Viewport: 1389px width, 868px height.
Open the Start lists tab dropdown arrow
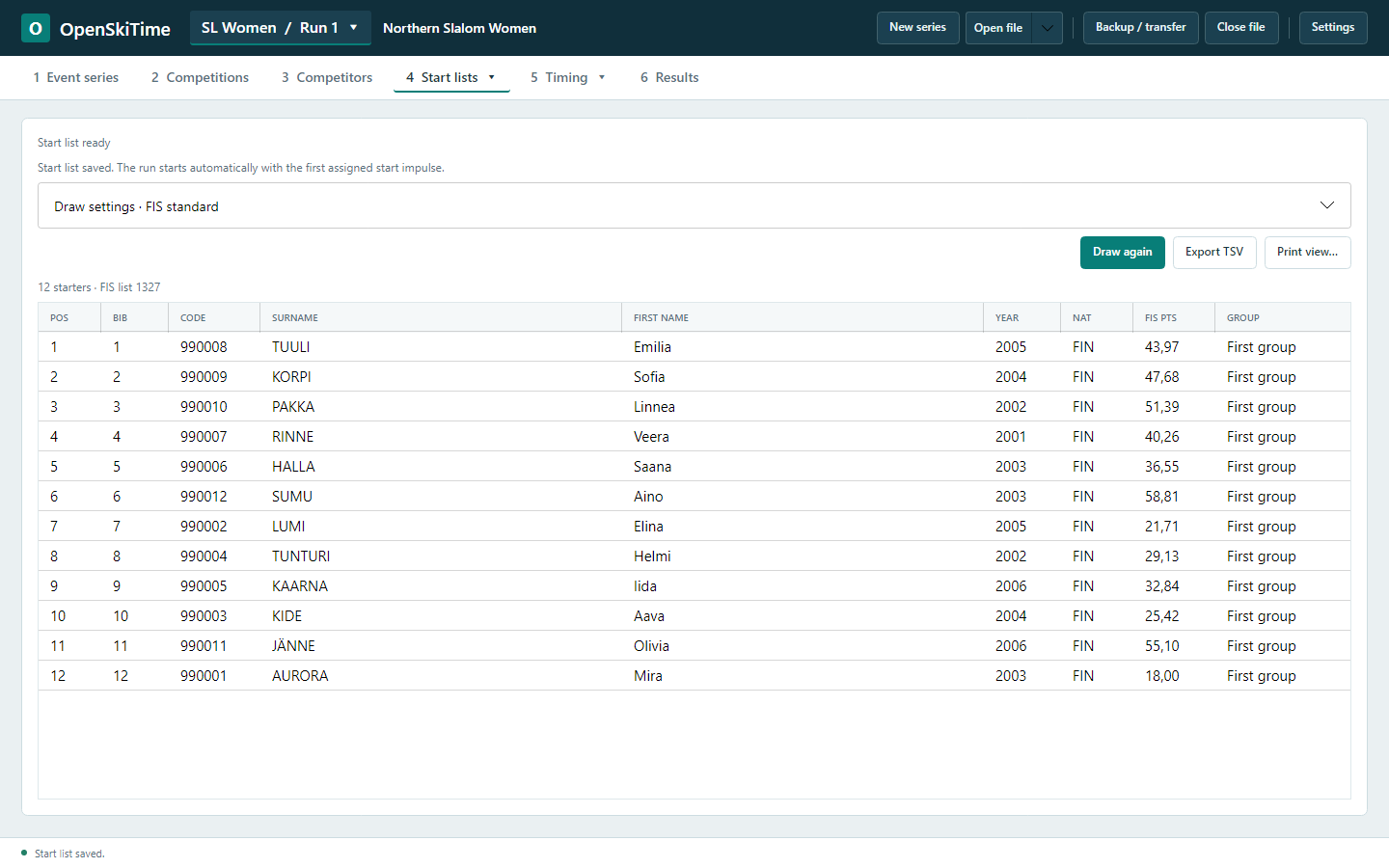click(x=492, y=77)
